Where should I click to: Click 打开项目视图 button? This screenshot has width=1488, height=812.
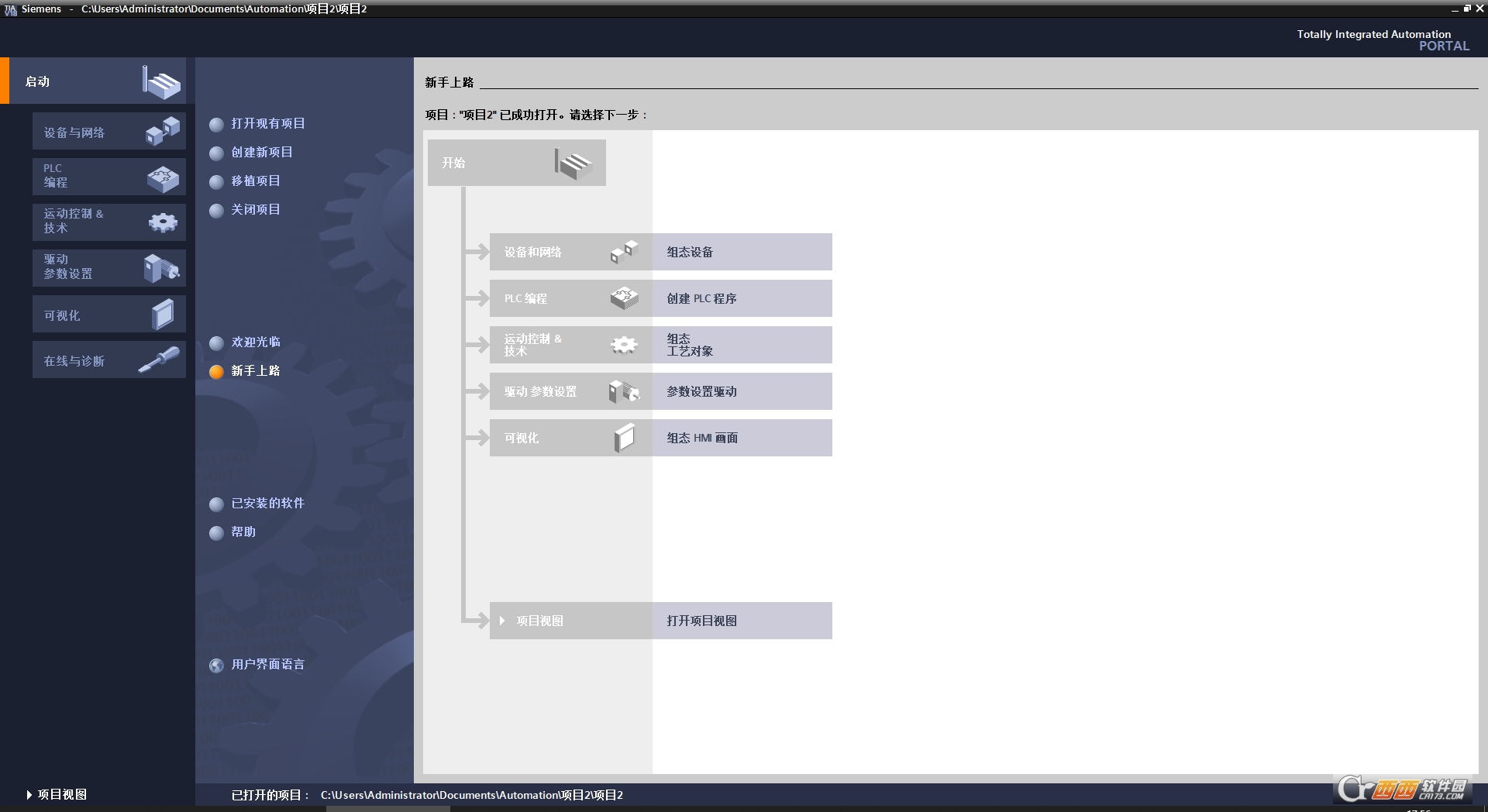742,621
